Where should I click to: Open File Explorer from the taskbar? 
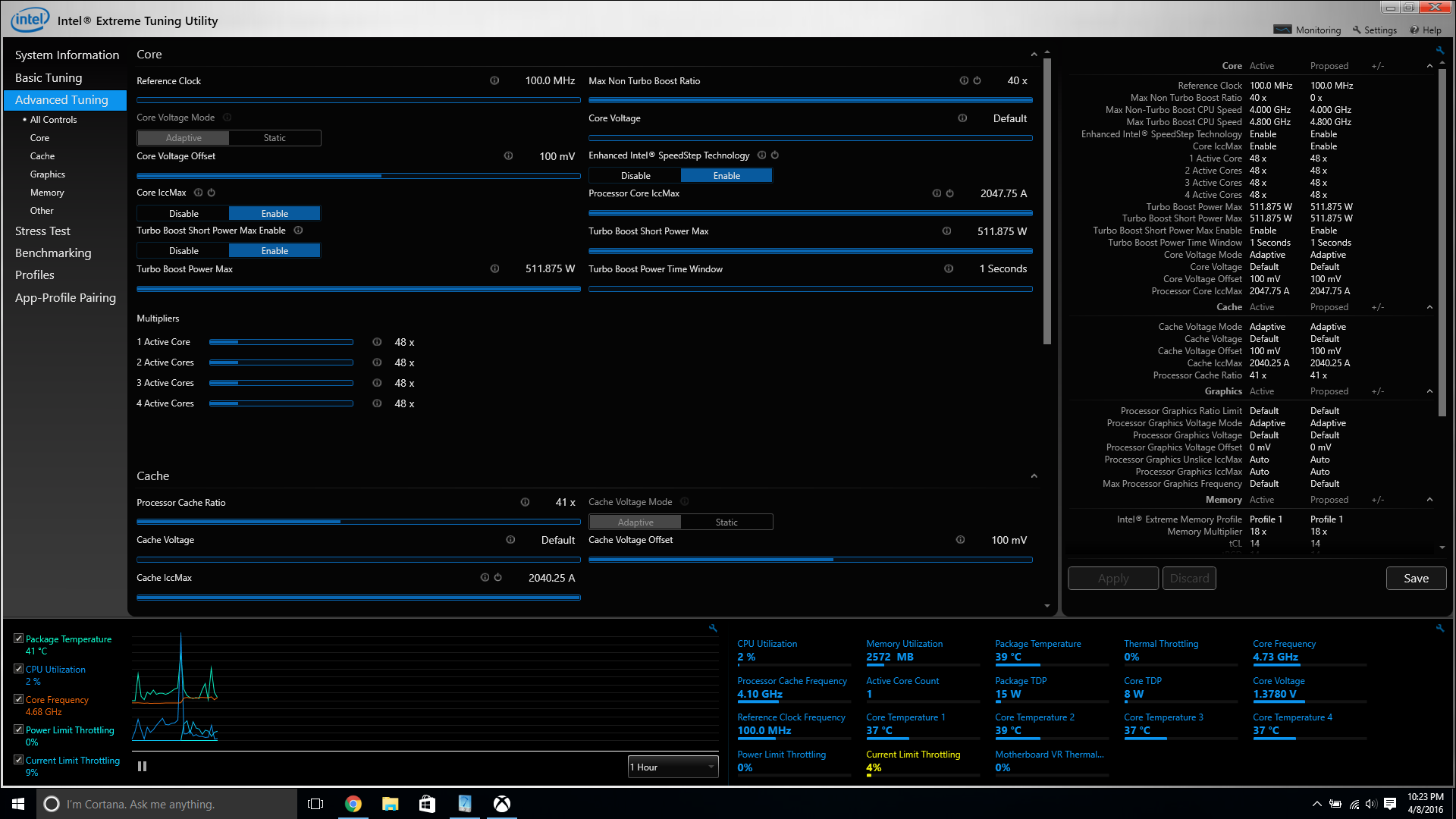390,804
